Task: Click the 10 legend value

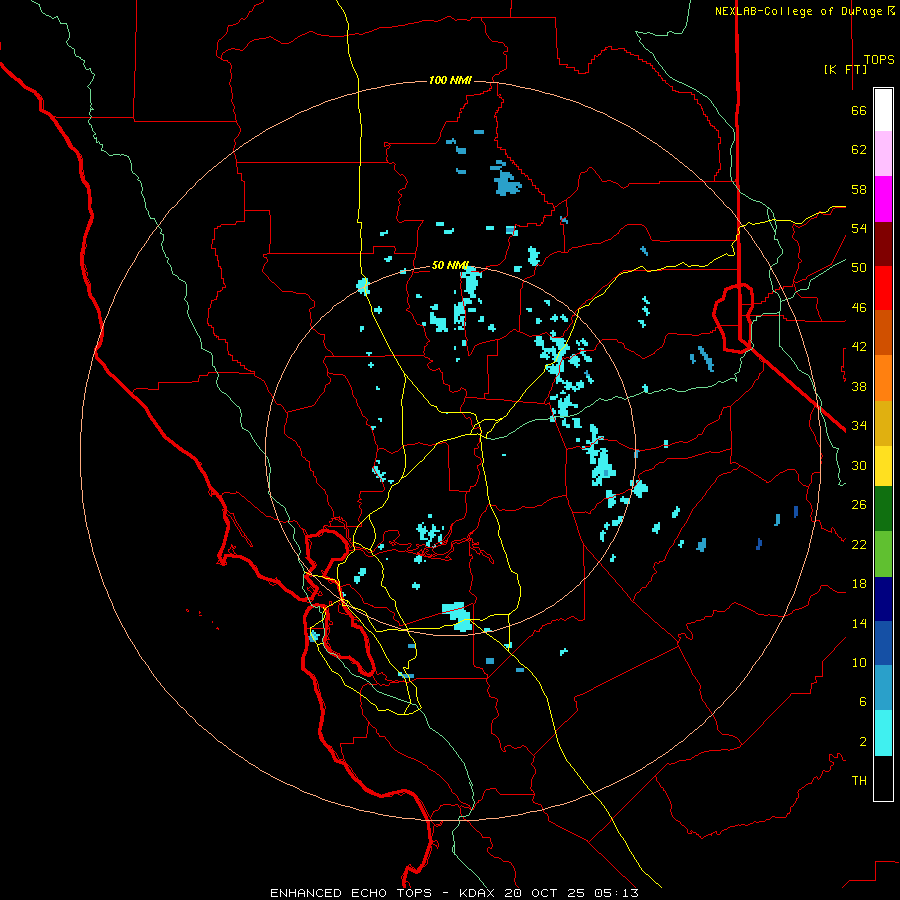Action: click(859, 662)
